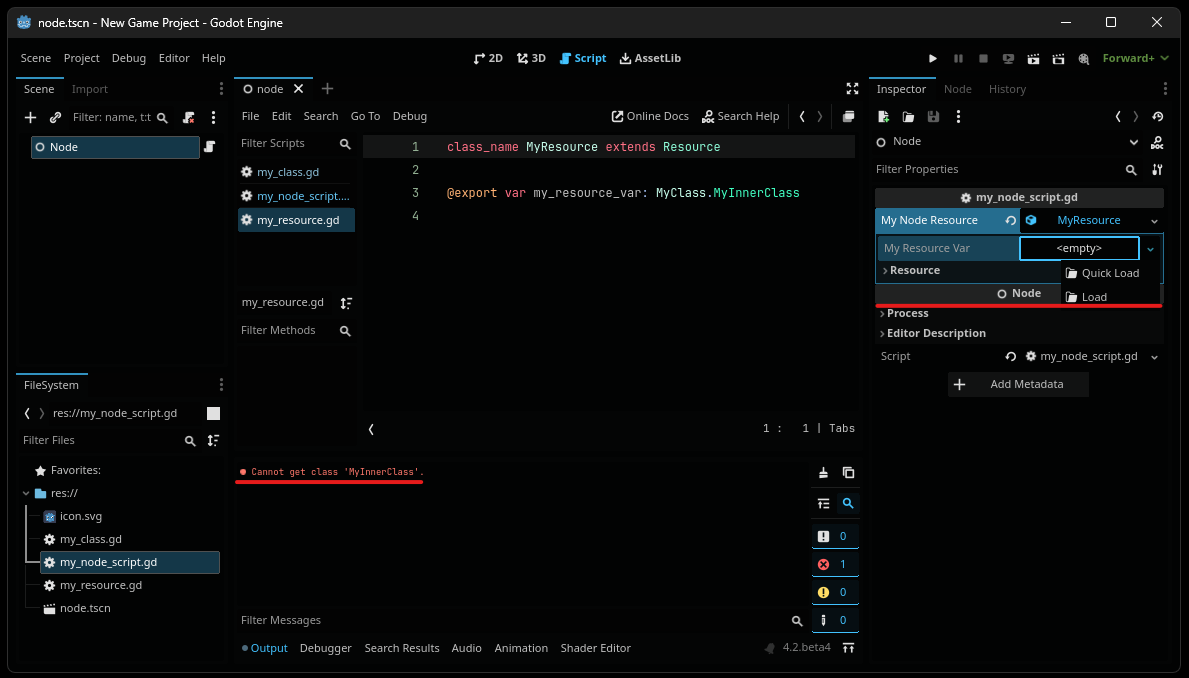Viewport: 1189px width, 678px height.
Task: Open the Debug menu in the script editor
Action: 410,116
